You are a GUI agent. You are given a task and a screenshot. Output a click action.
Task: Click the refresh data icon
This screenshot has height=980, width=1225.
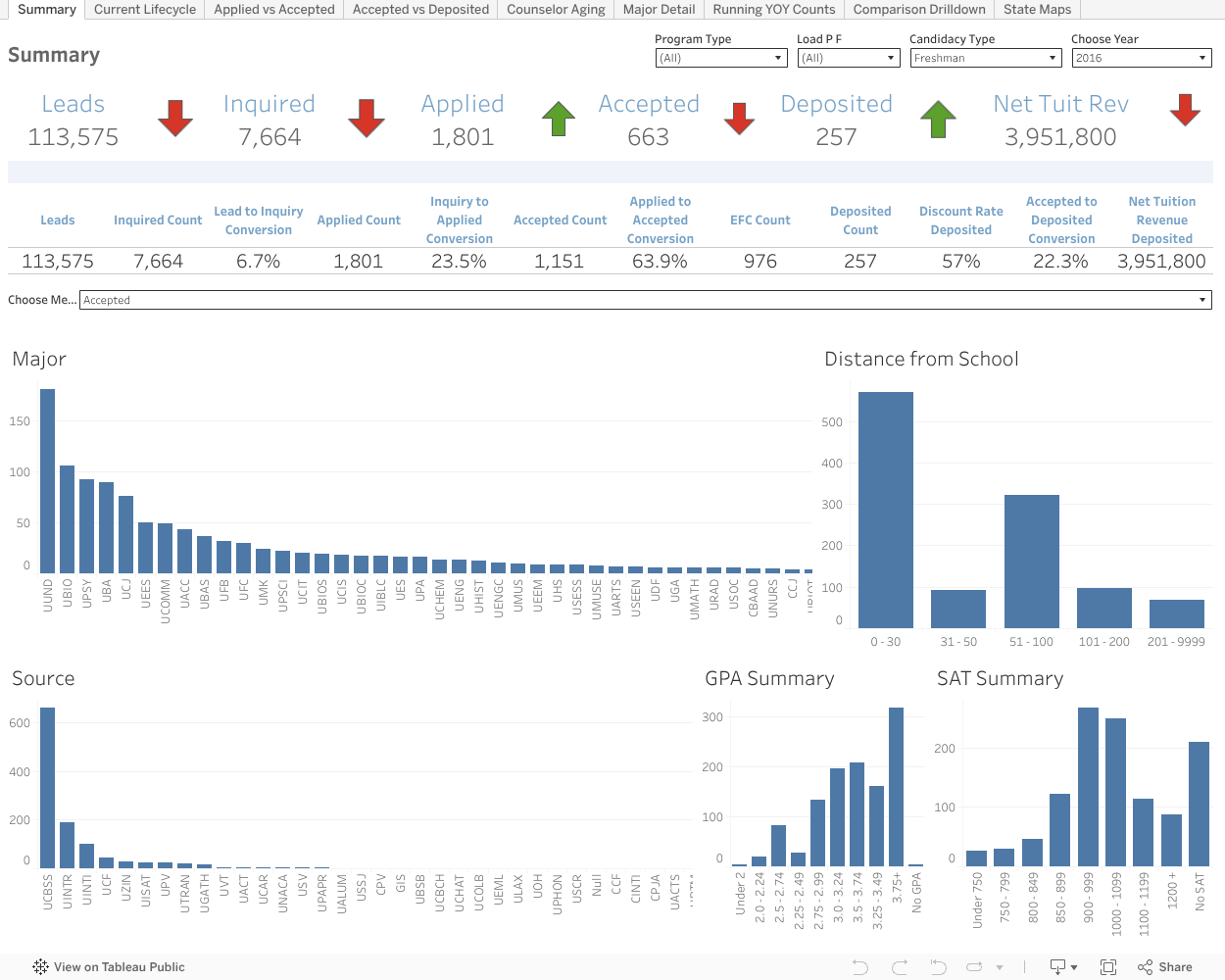[x=977, y=967]
